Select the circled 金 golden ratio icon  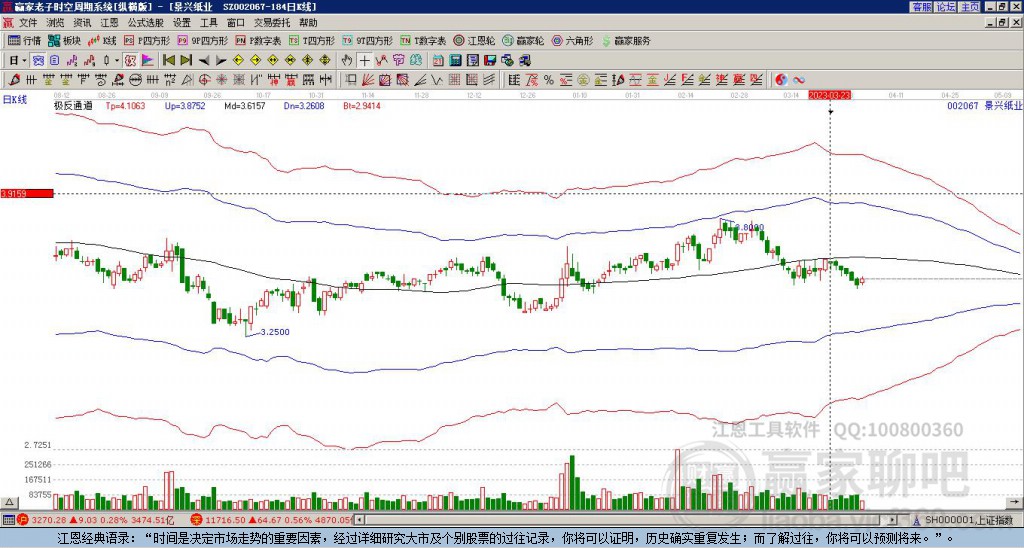coord(583,80)
